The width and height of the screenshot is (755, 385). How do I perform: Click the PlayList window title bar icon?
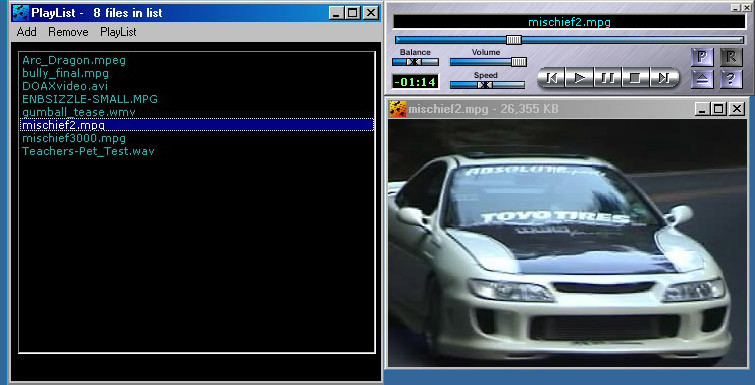(21, 13)
